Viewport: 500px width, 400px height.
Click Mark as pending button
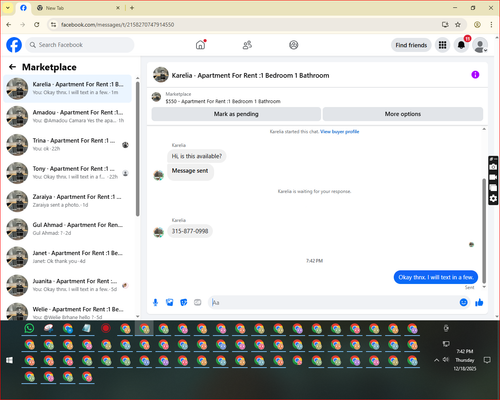(236, 114)
